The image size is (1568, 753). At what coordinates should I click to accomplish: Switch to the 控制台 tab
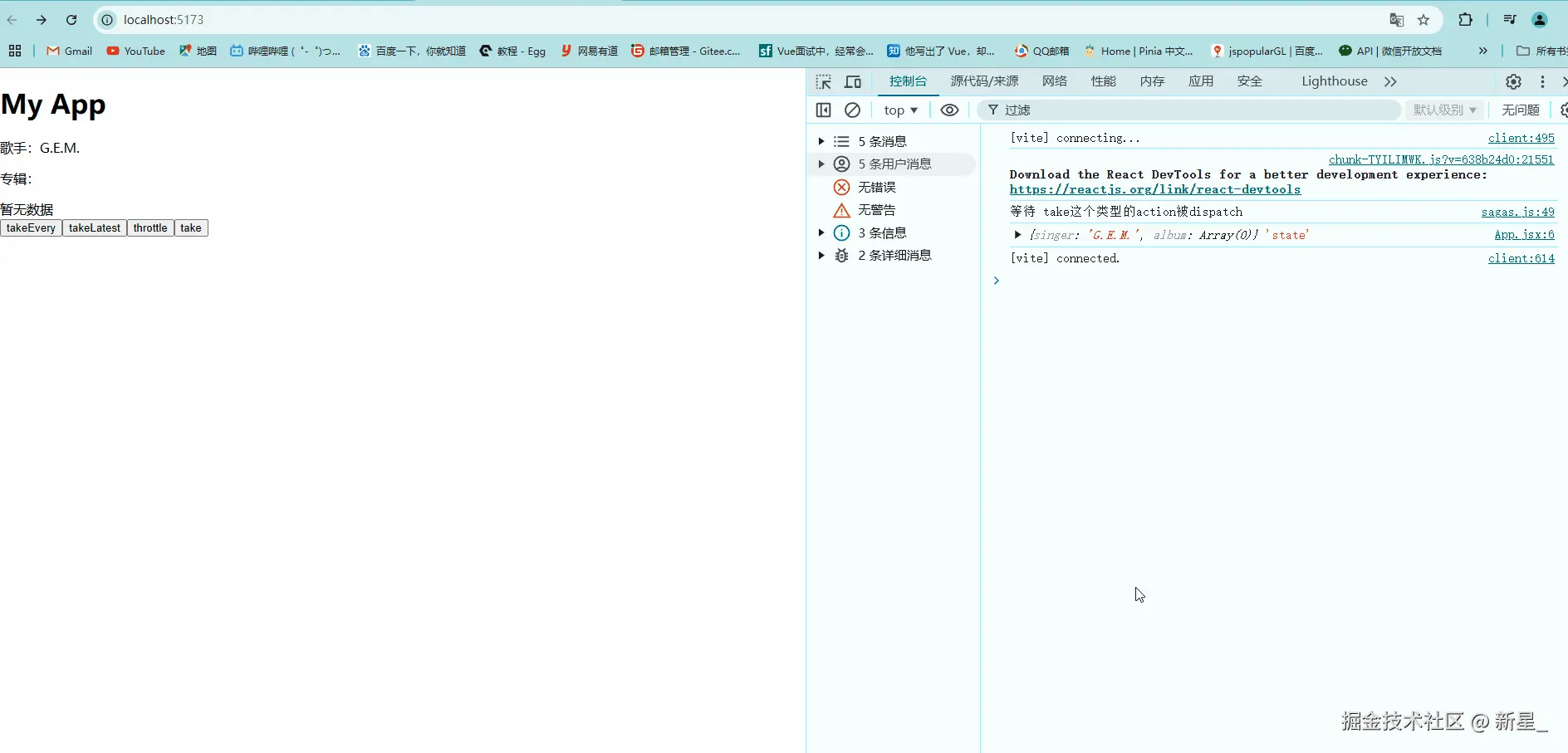coord(908,81)
